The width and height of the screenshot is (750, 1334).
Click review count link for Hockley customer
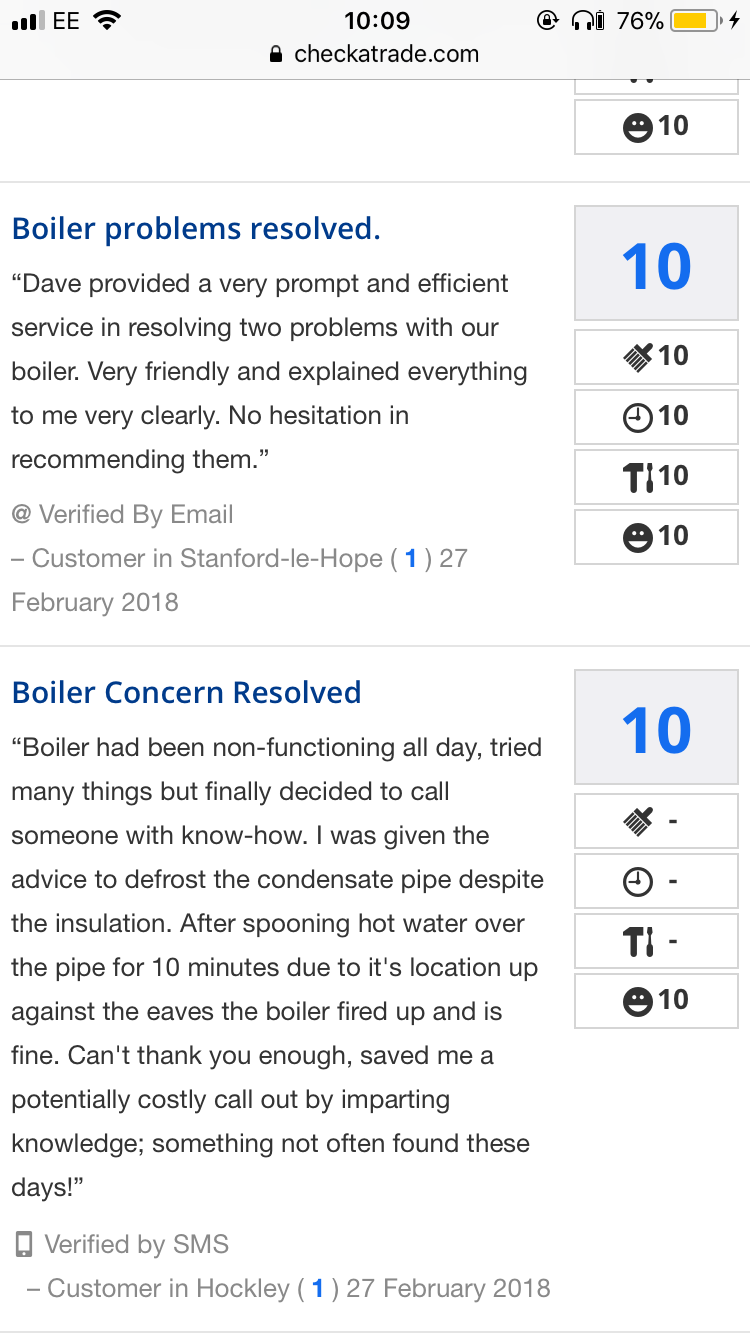(318, 1288)
